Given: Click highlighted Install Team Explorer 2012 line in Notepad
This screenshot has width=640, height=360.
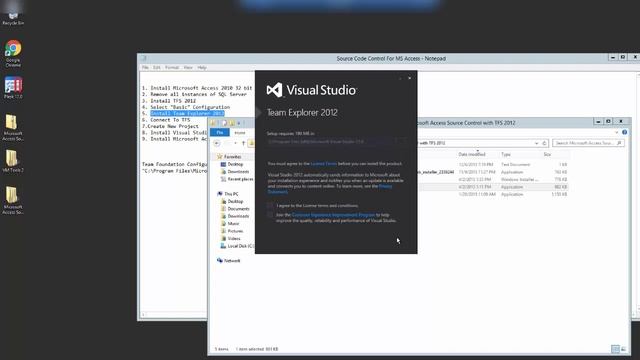Looking at the screenshot, I should point(187,113).
